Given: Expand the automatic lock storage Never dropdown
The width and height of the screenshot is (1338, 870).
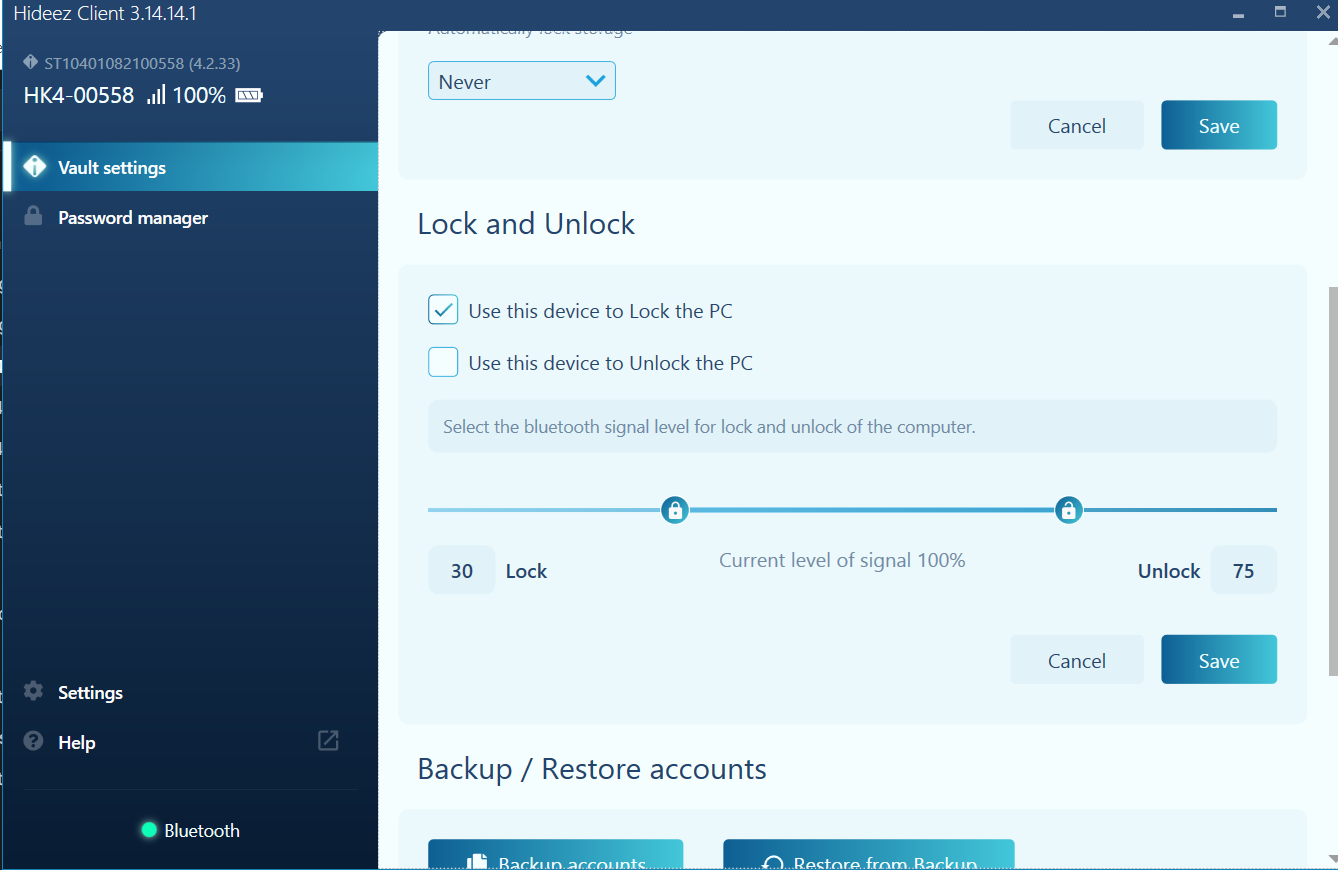Looking at the screenshot, I should [x=521, y=82].
